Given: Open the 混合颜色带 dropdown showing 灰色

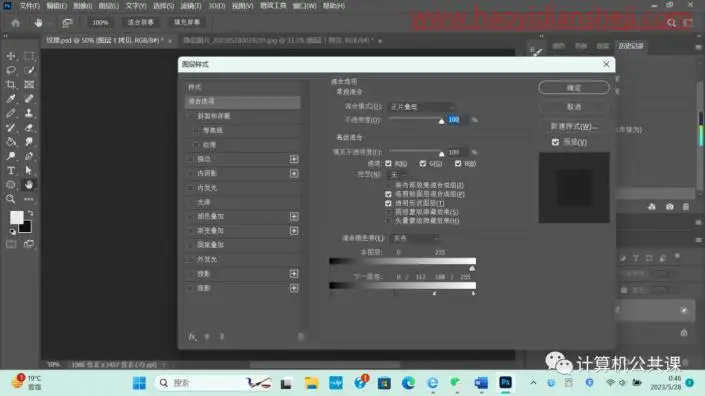Looking at the screenshot, I should pos(415,238).
